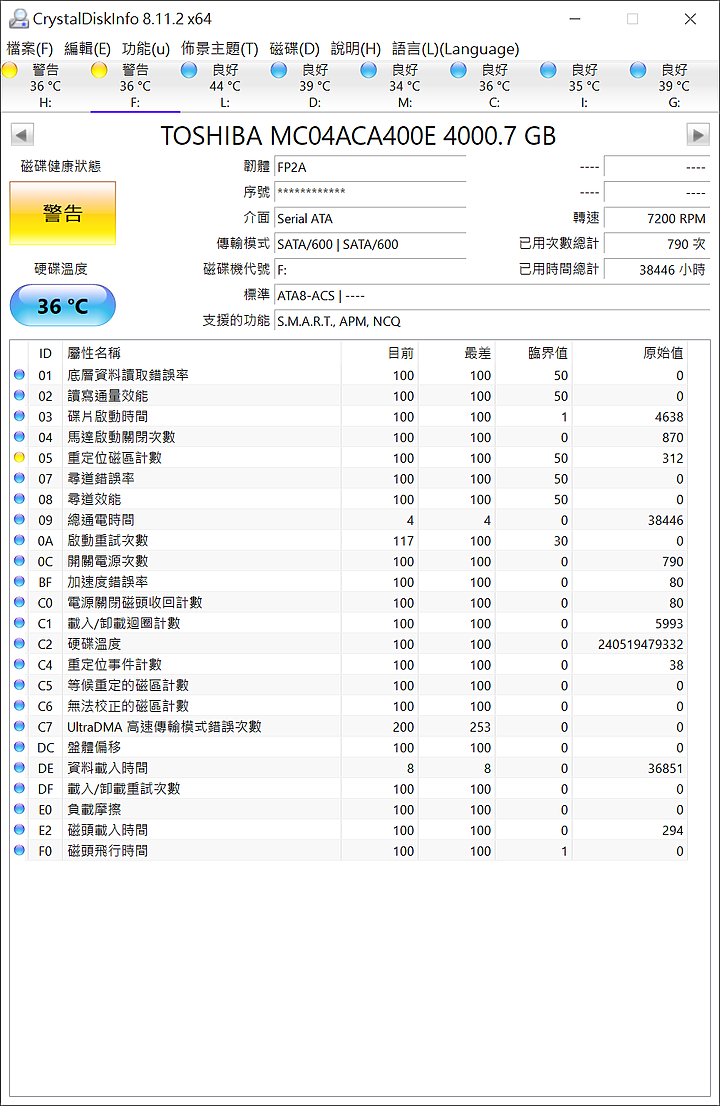The height and width of the screenshot is (1106, 720).
Task: Click the masked serial number field
Action: [370, 193]
